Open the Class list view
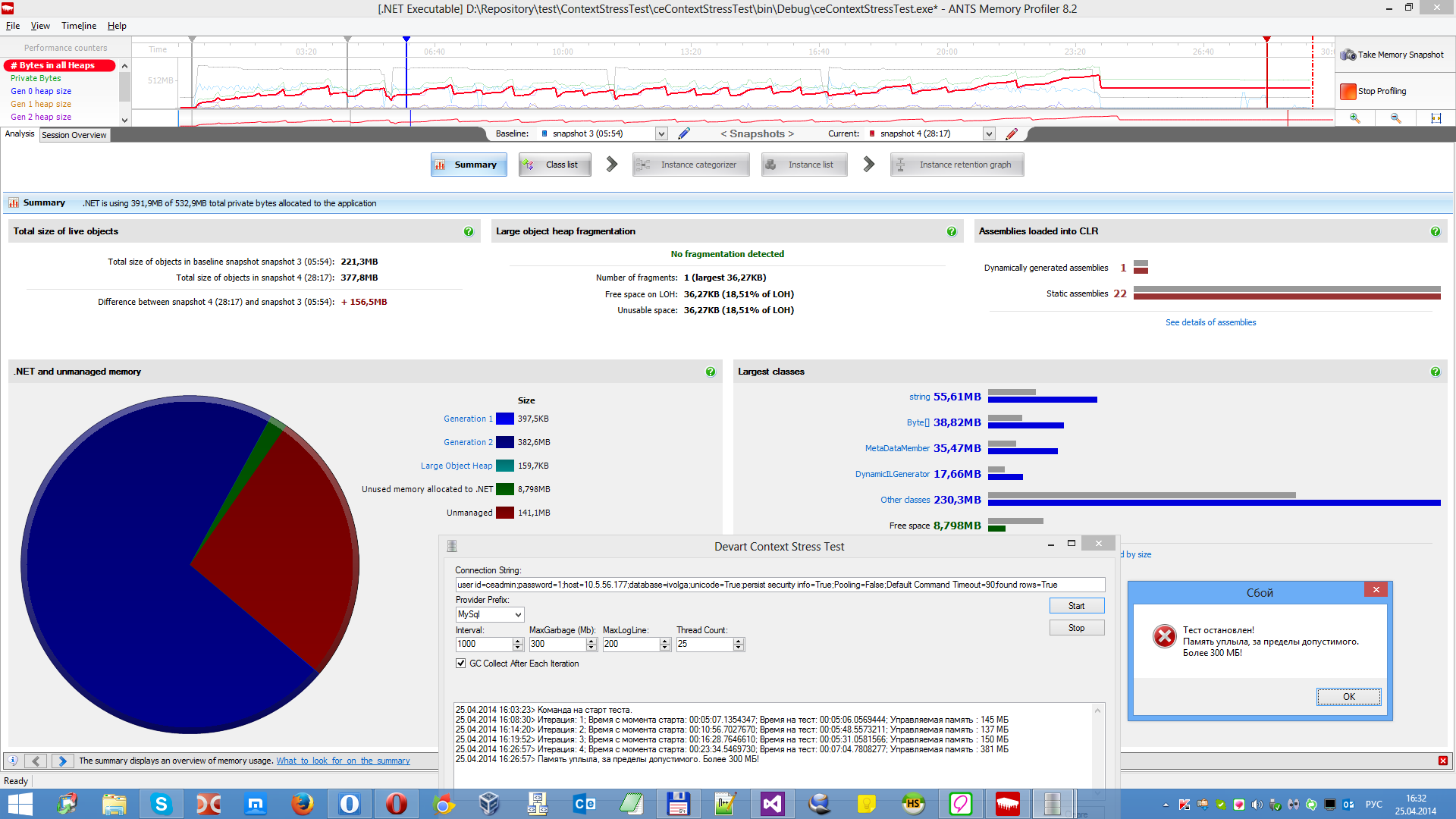This screenshot has height=819, width=1456. point(555,165)
